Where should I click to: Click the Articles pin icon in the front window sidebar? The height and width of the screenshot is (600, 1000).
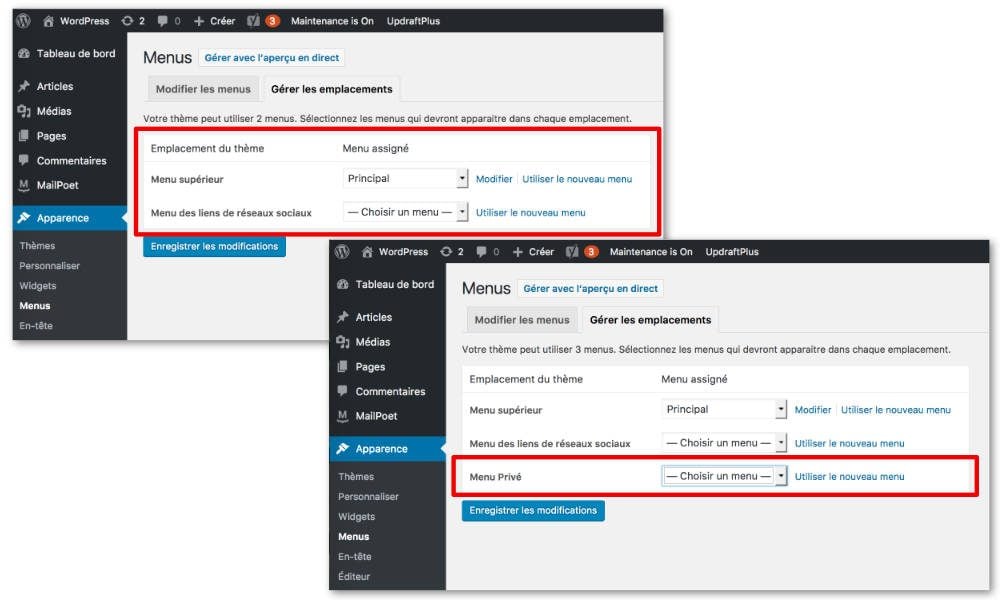pos(344,317)
